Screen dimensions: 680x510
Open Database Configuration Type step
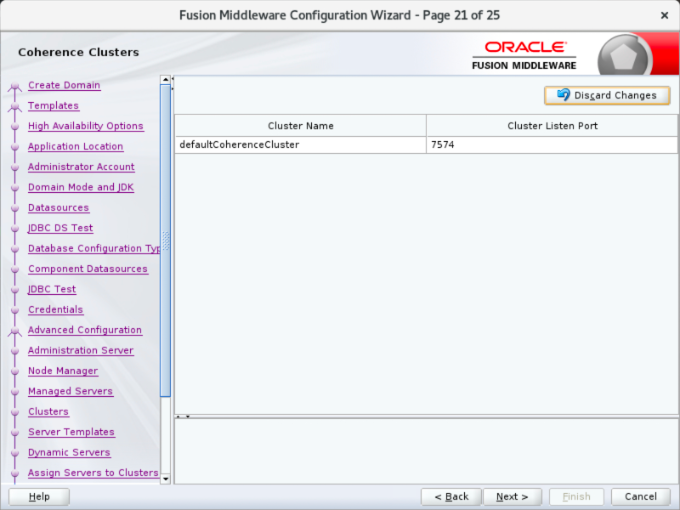pyautogui.click(x=94, y=248)
